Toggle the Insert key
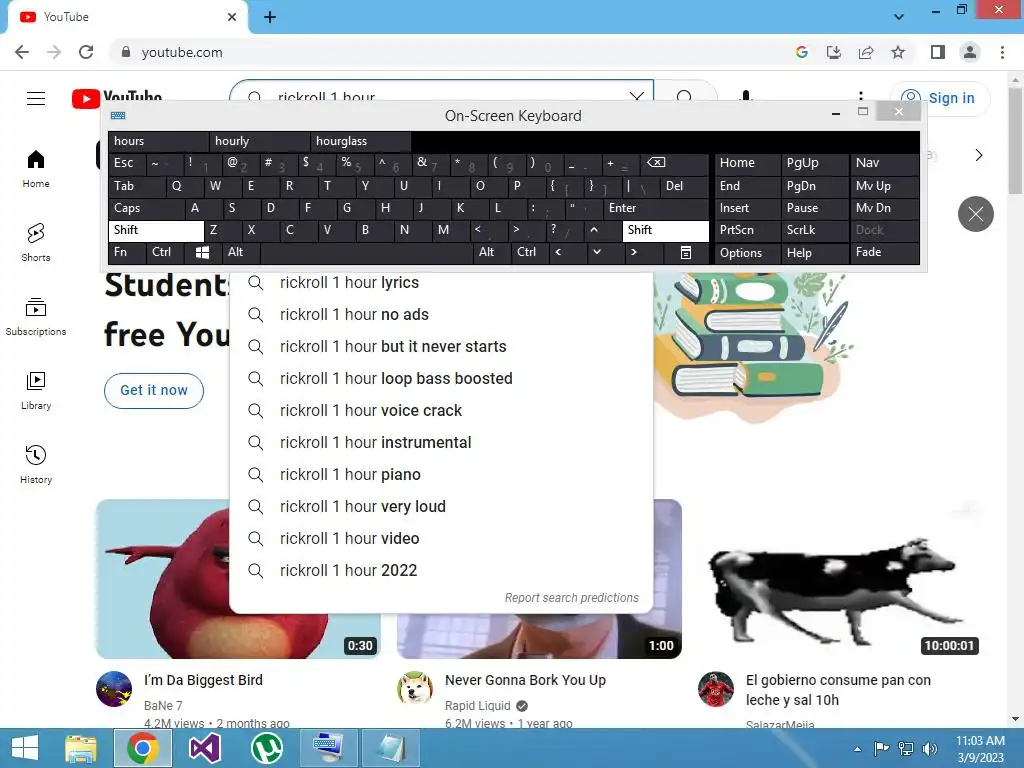 point(747,208)
